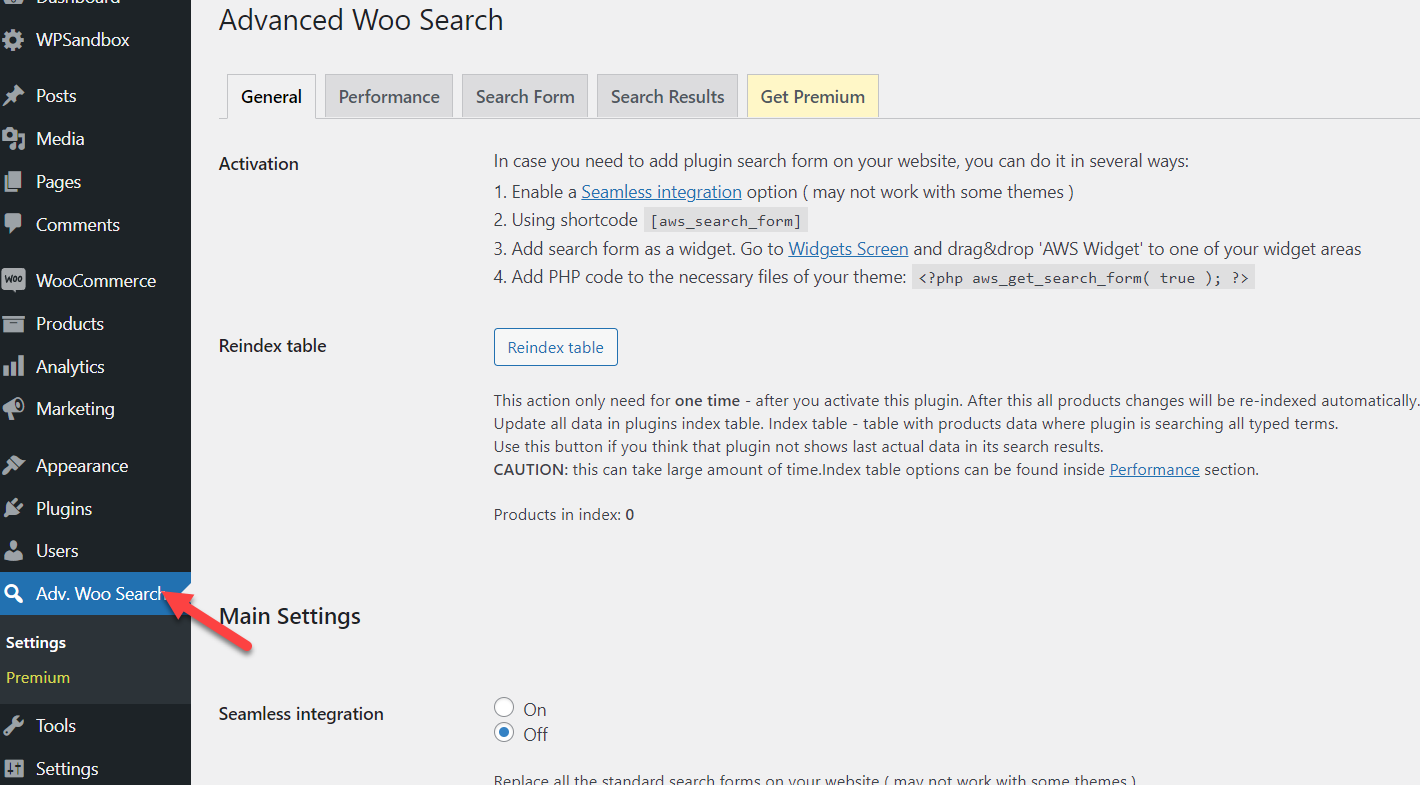
Task: Switch to the General tab
Action: (x=271, y=97)
